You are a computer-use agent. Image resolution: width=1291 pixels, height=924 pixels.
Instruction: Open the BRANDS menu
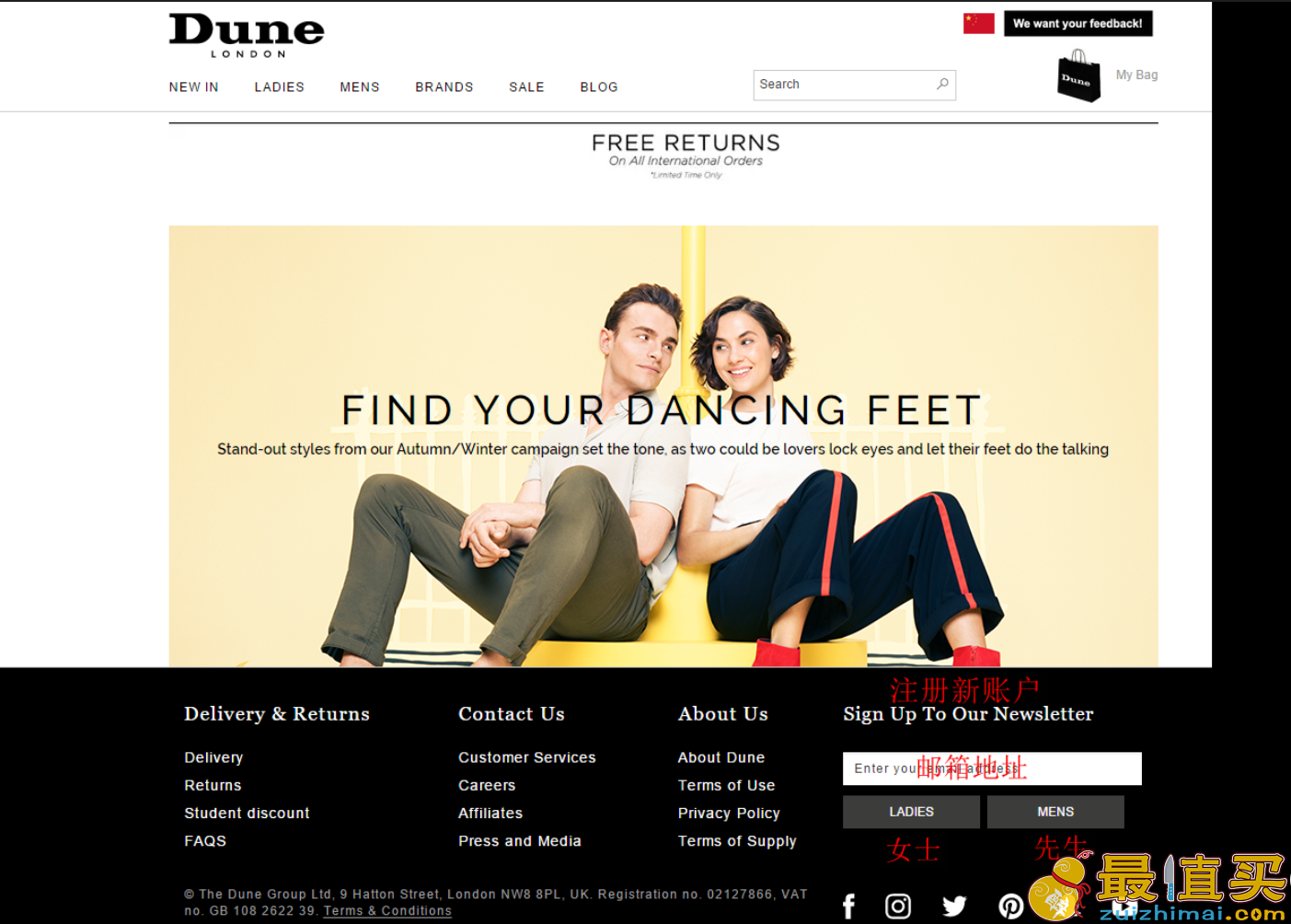[444, 87]
